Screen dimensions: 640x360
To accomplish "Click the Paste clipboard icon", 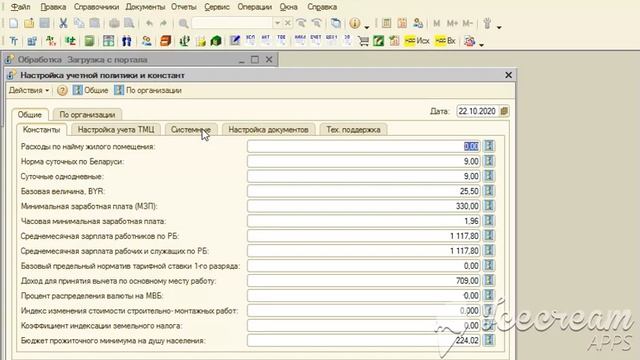I will tap(95, 23).
